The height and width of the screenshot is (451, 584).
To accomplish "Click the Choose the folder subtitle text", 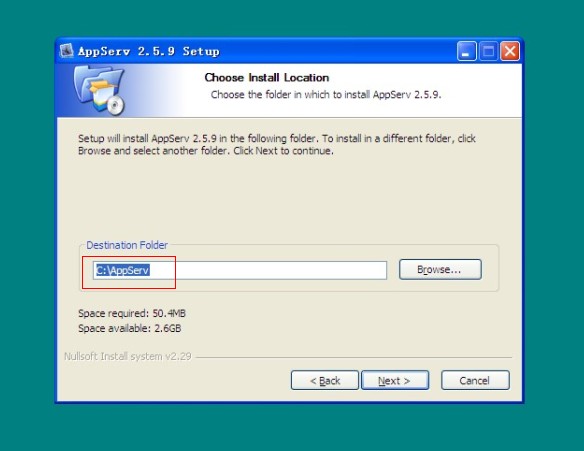I will (326, 95).
